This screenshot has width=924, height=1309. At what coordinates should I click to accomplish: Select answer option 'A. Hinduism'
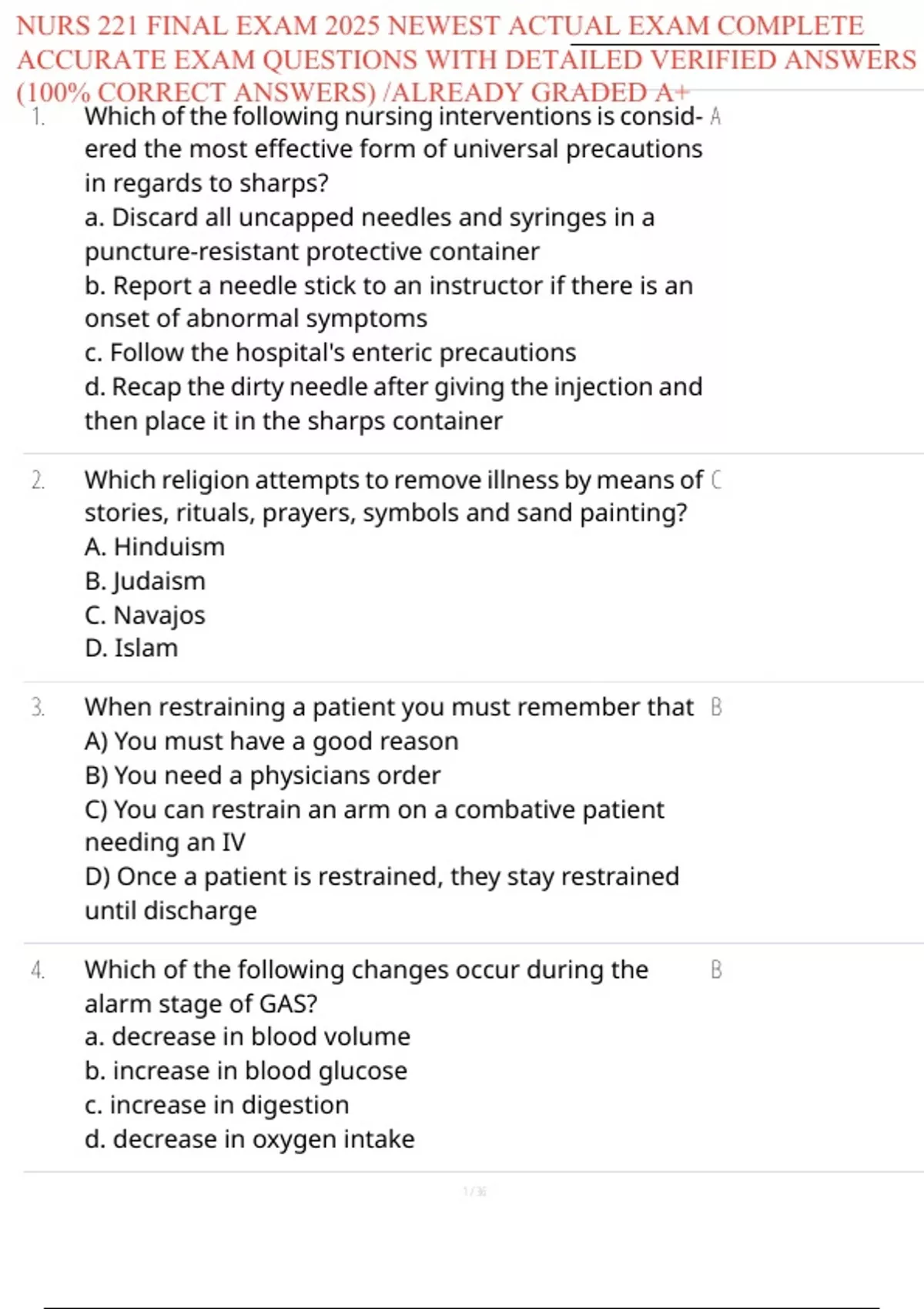(x=155, y=547)
